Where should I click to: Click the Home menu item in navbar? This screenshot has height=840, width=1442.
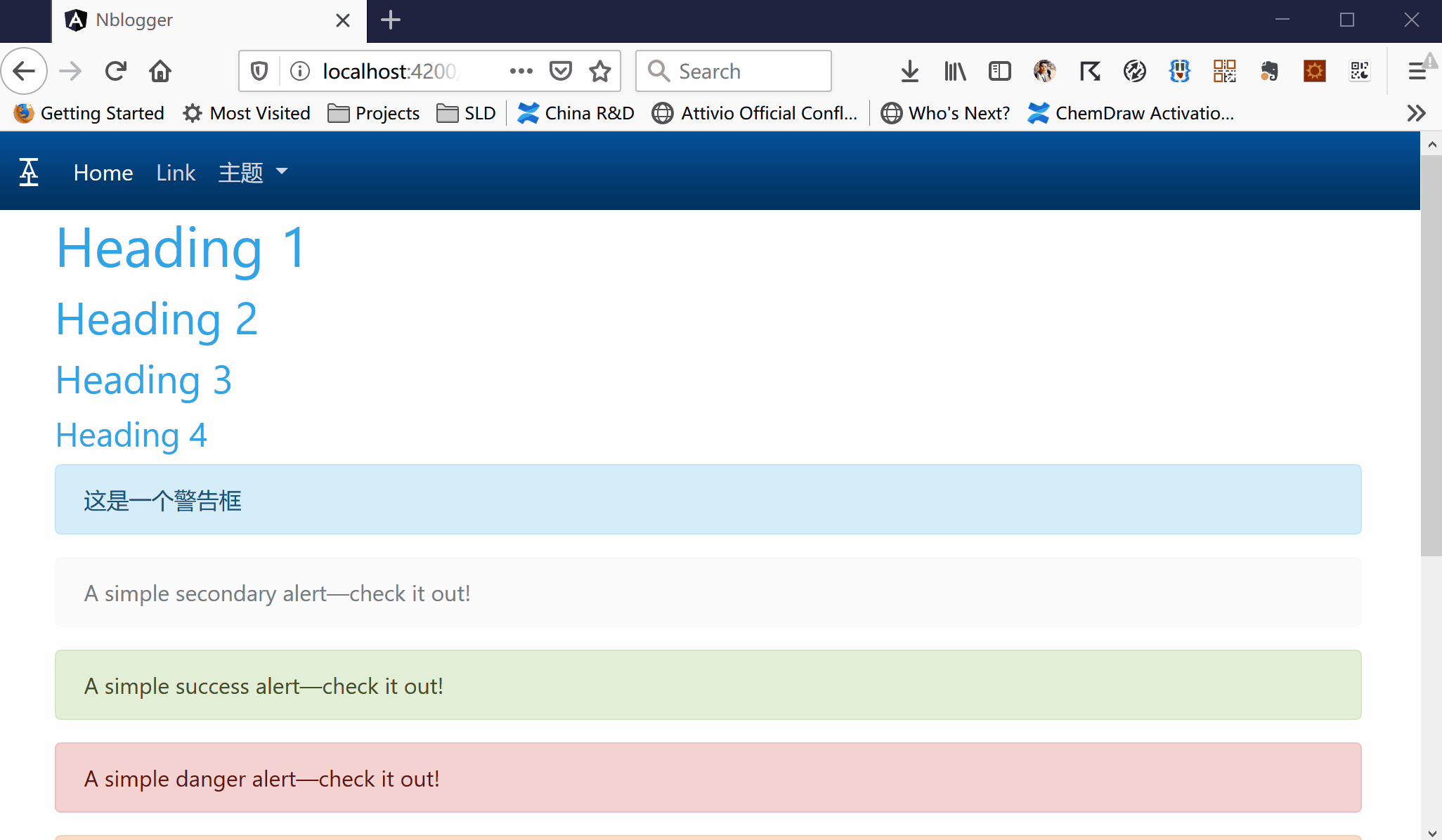pyautogui.click(x=103, y=172)
